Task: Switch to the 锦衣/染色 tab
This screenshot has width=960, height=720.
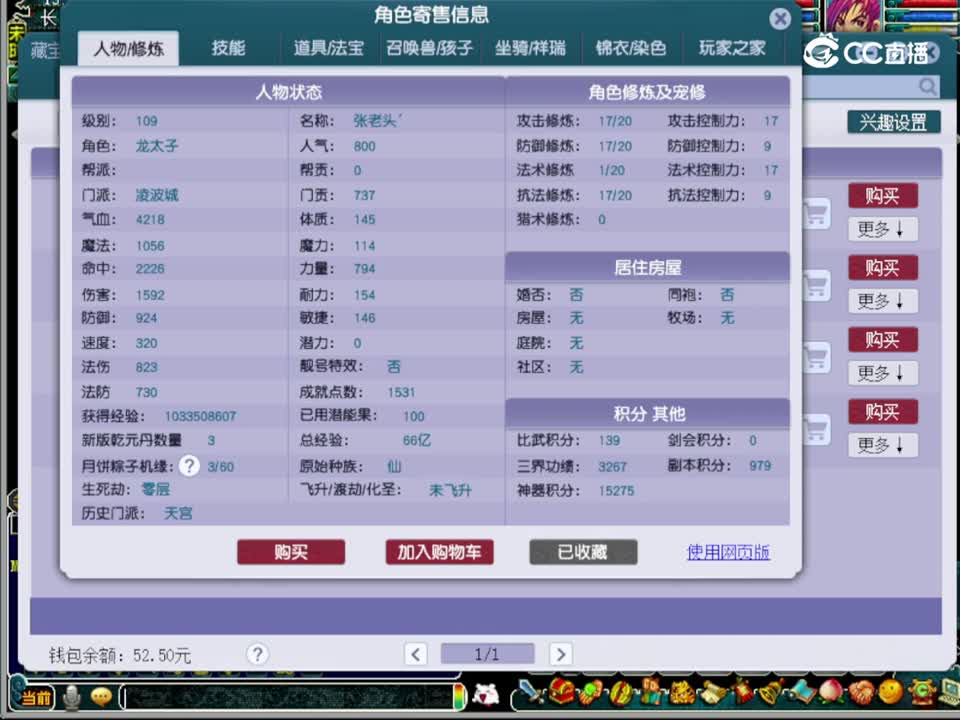Action: pyautogui.click(x=632, y=47)
